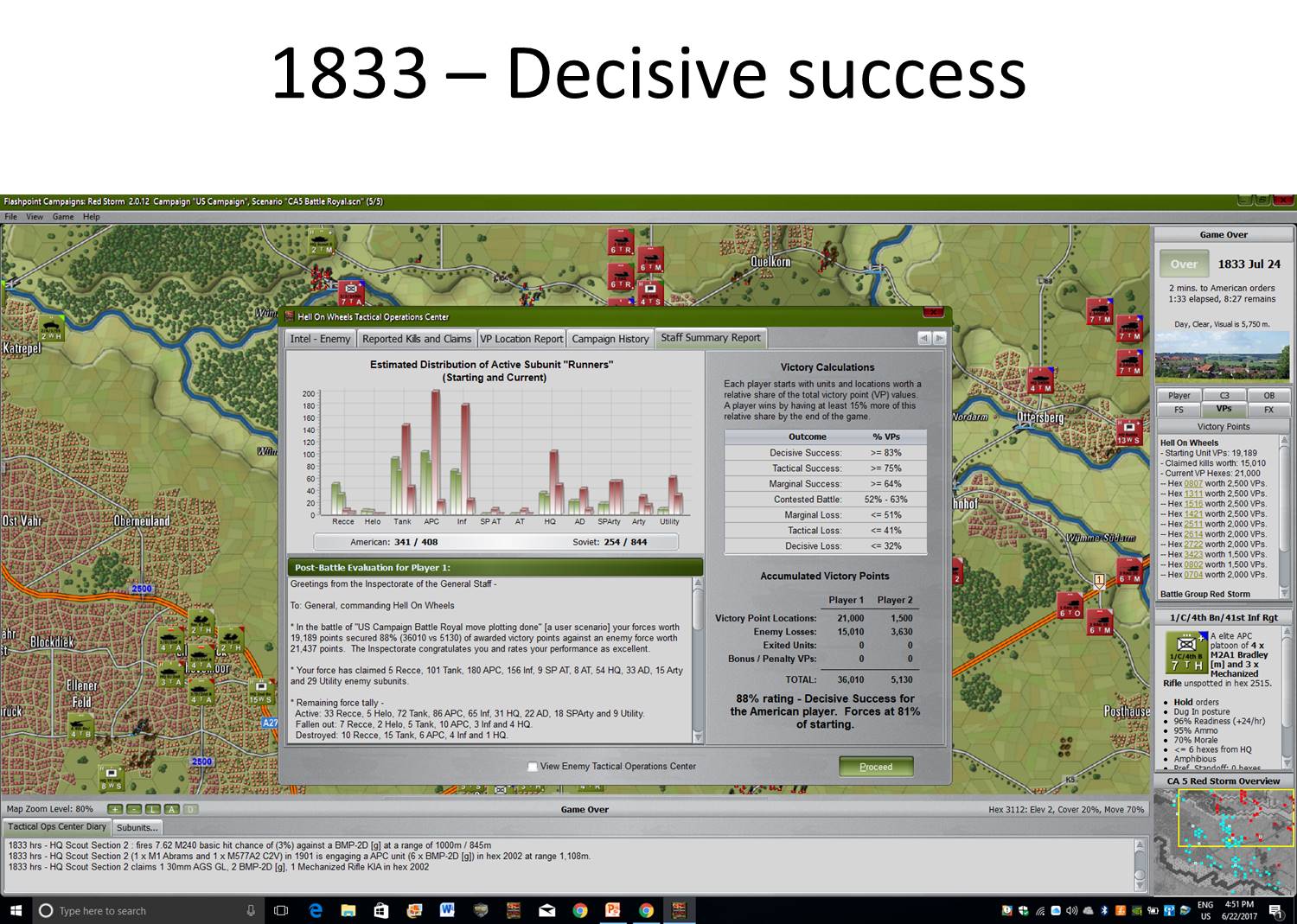Viewport: 1297px width, 924px height.
Task: Click the 1/C/4th B unit counter icon
Action: tap(1186, 653)
